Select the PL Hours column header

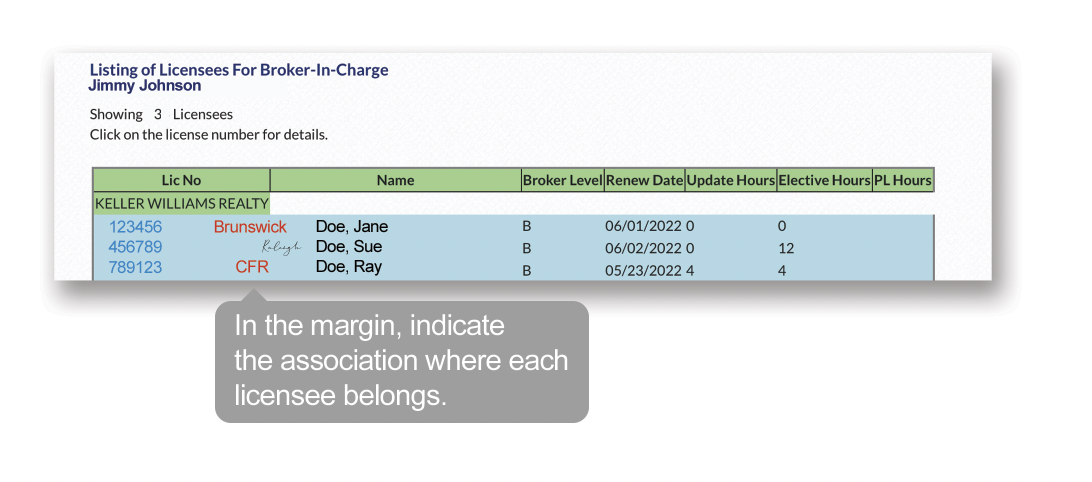point(903,181)
